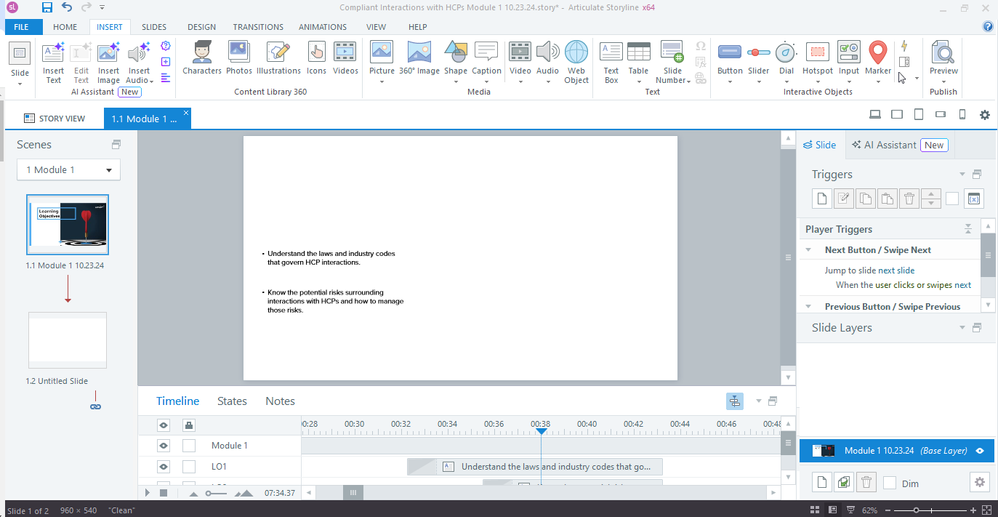This screenshot has width=998, height=517.
Task: Preview the project via Preview button
Action: pos(943,59)
